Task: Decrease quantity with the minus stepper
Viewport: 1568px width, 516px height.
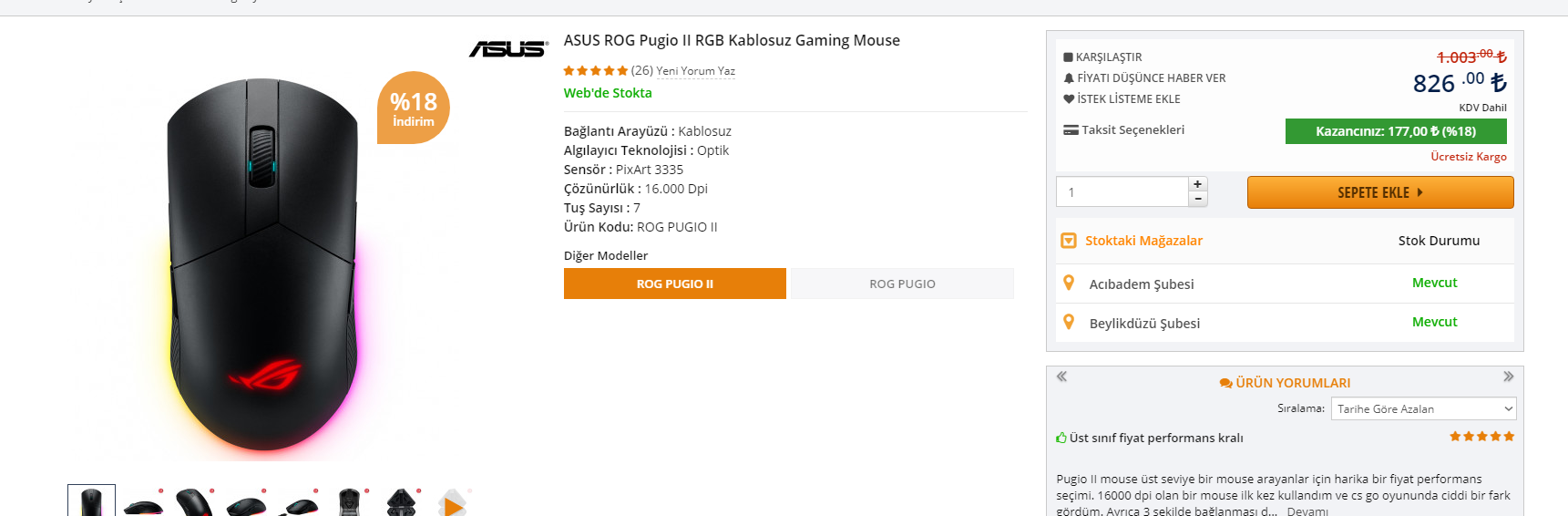Action: pos(1198,199)
